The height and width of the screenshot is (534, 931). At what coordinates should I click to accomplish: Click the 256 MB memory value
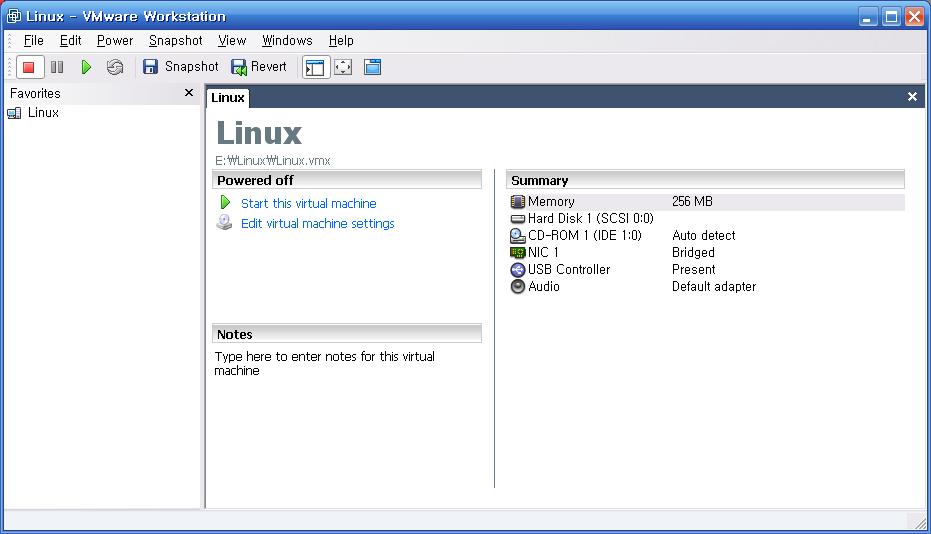click(x=692, y=201)
